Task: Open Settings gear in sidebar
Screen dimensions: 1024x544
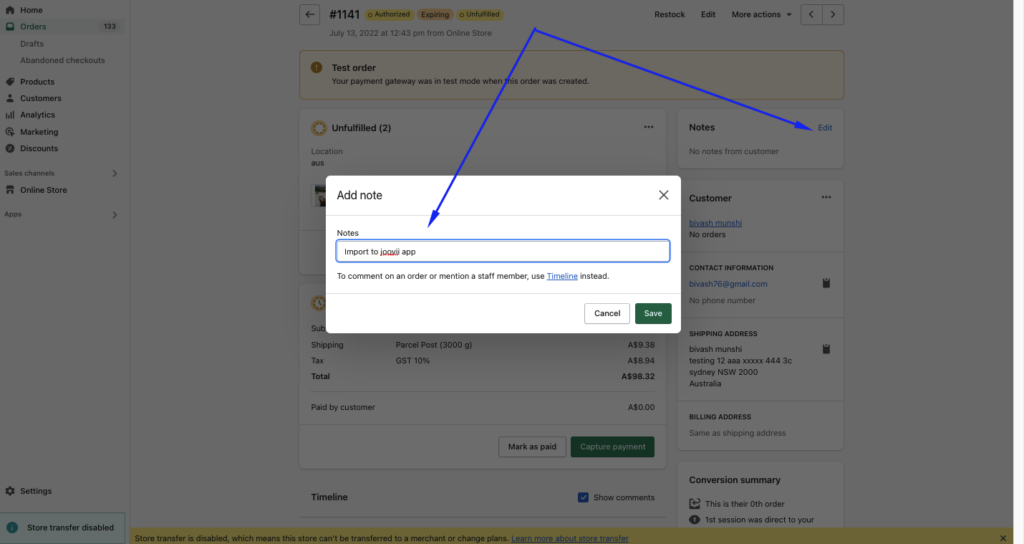Action: click(10, 491)
